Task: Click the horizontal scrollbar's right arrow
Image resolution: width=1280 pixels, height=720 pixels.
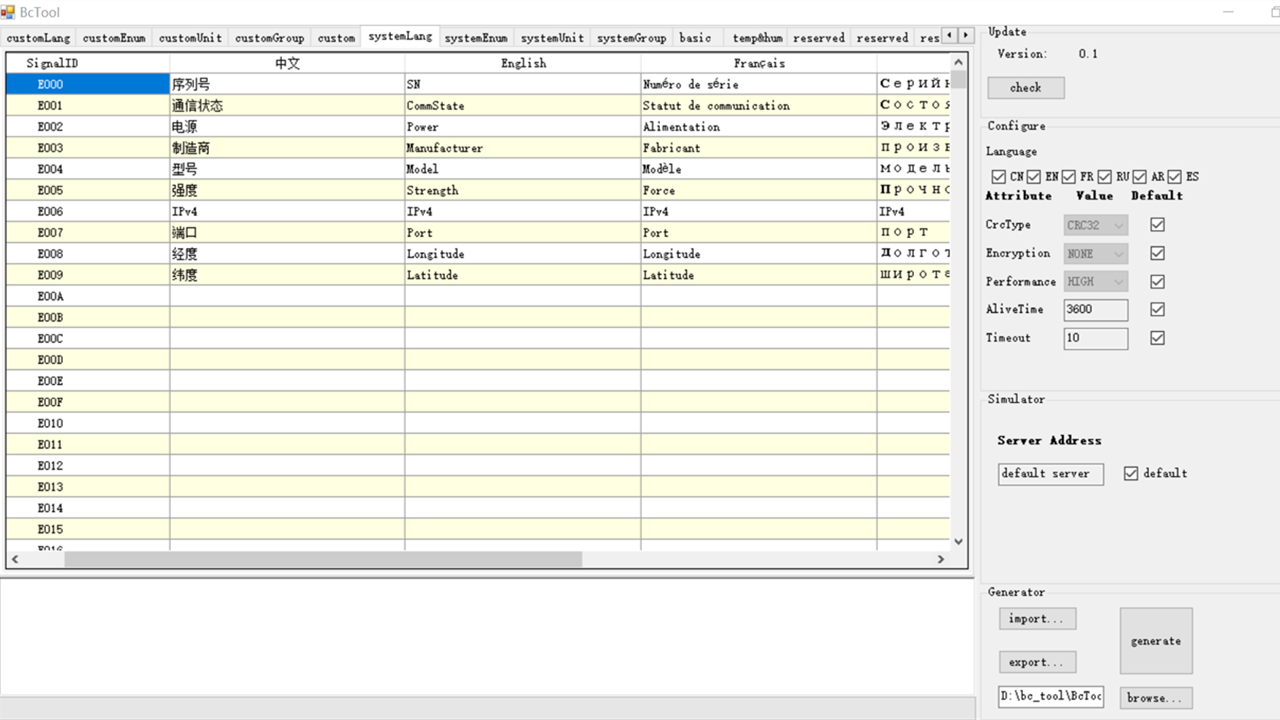Action: [x=941, y=559]
